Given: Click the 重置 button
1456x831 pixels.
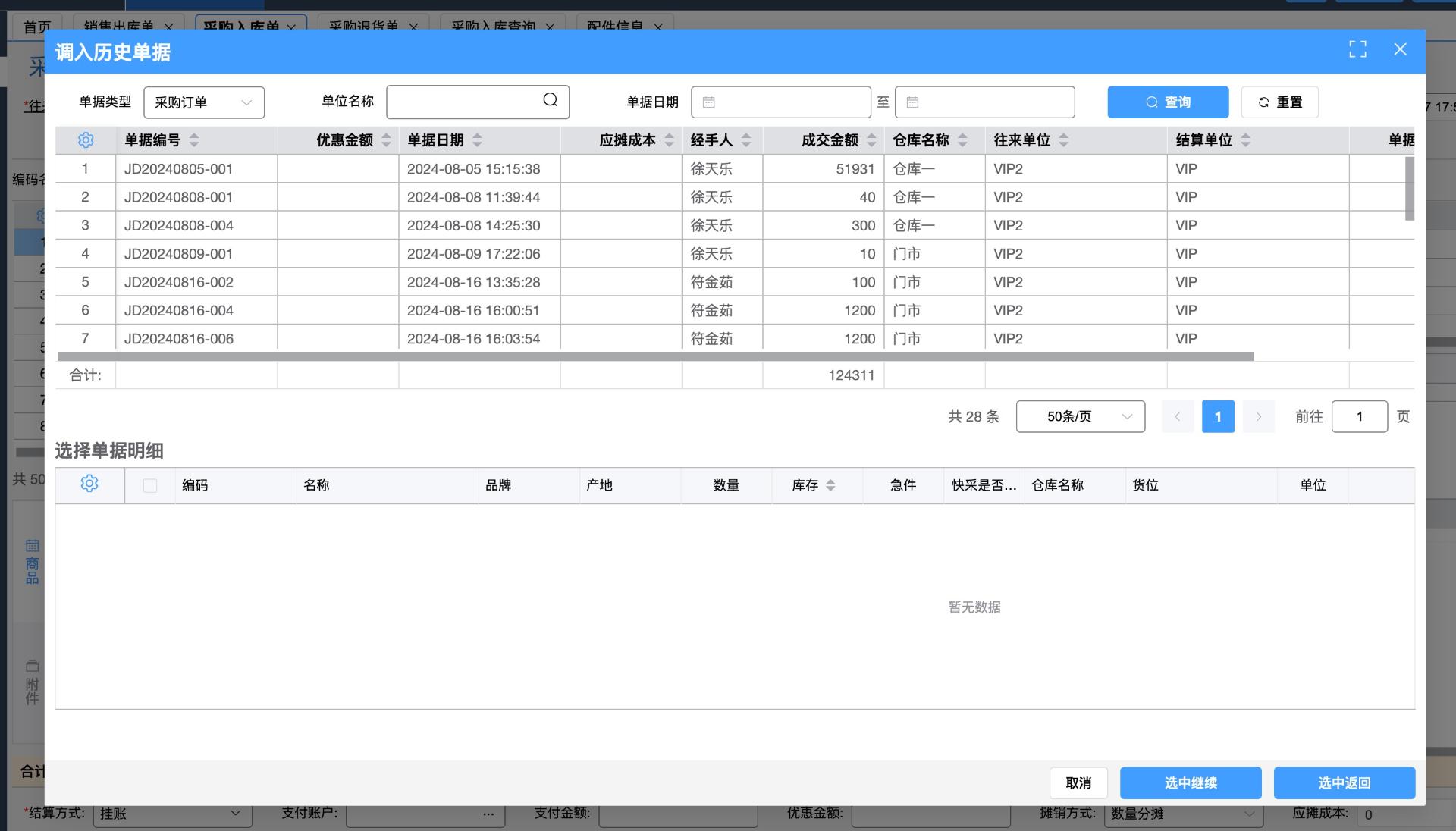Looking at the screenshot, I should click(x=1280, y=102).
